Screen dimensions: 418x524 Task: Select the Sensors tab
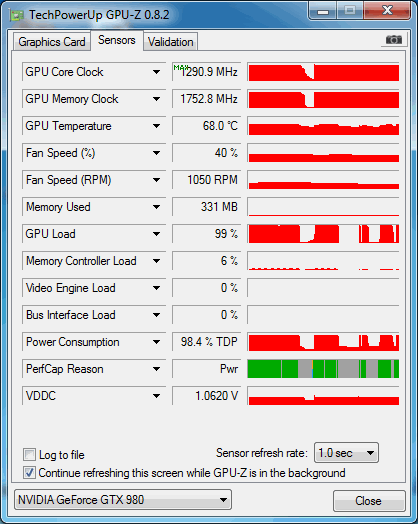pyautogui.click(x=117, y=40)
